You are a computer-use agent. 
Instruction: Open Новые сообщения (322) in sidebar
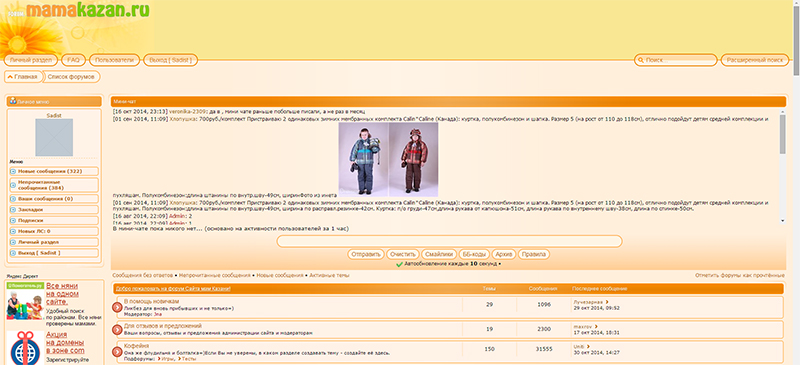50,172
